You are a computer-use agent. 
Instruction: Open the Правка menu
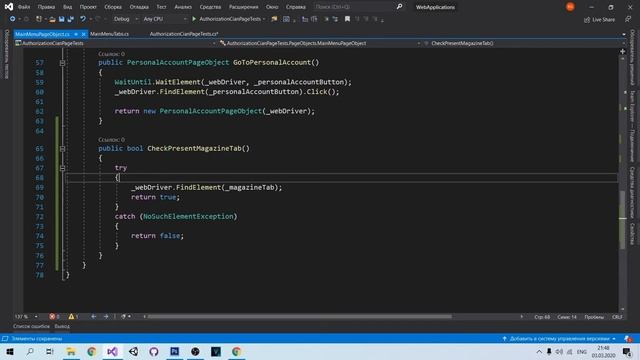pyautogui.click(x=46, y=7)
